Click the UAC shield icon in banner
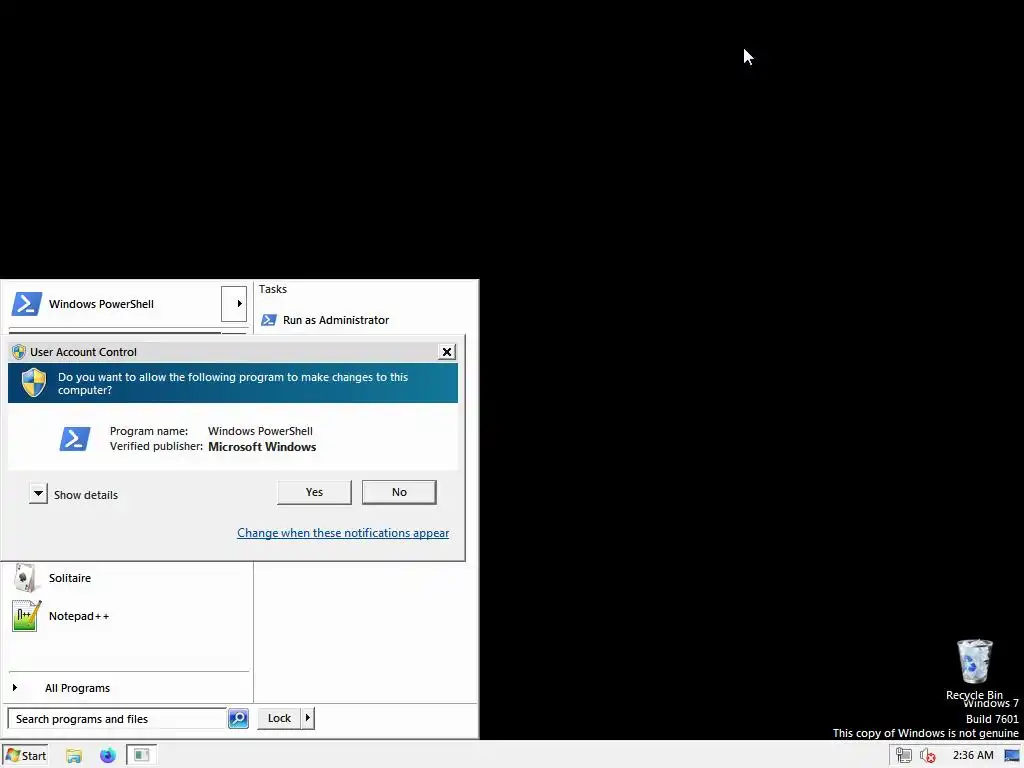The width and height of the screenshot is (1024, 768). point(34,383)
